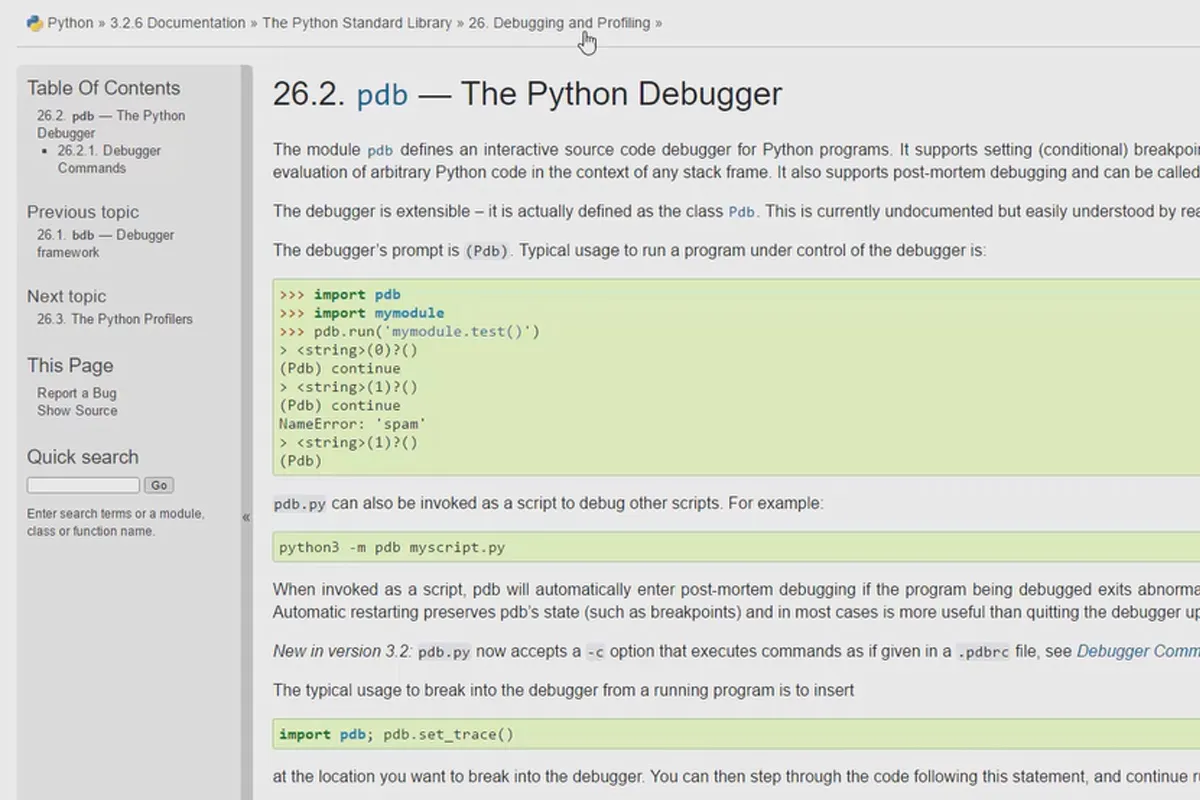Click the 'Next topic' heading text

(66, 296)
